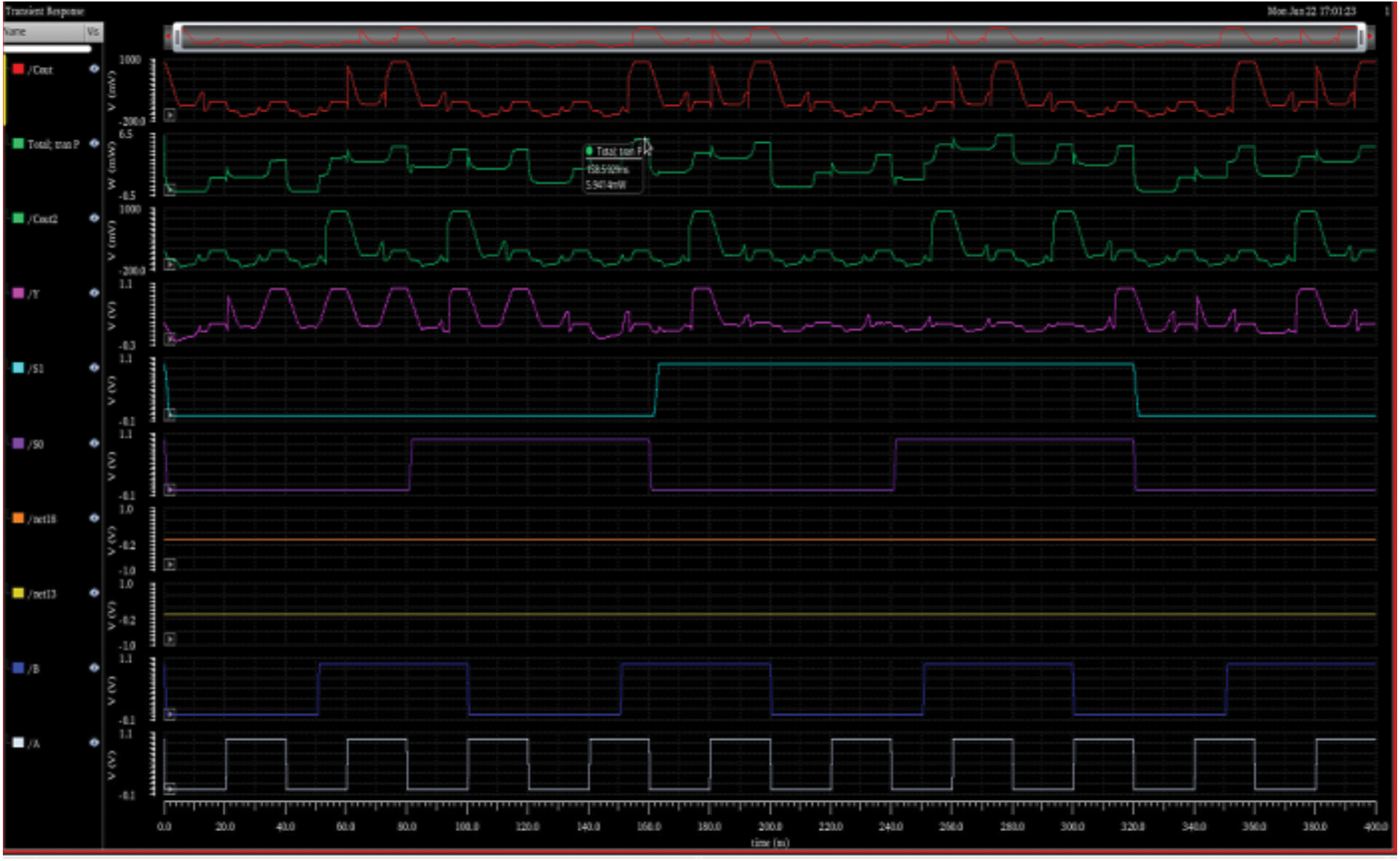
Task: Click the eye icon of signal /A
Action: tap(94, 743)
